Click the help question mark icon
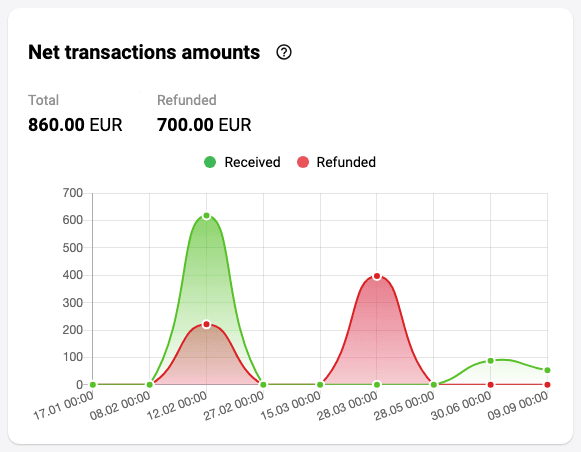This screenshot has width=581, height=452. click(x=284, y=52)
